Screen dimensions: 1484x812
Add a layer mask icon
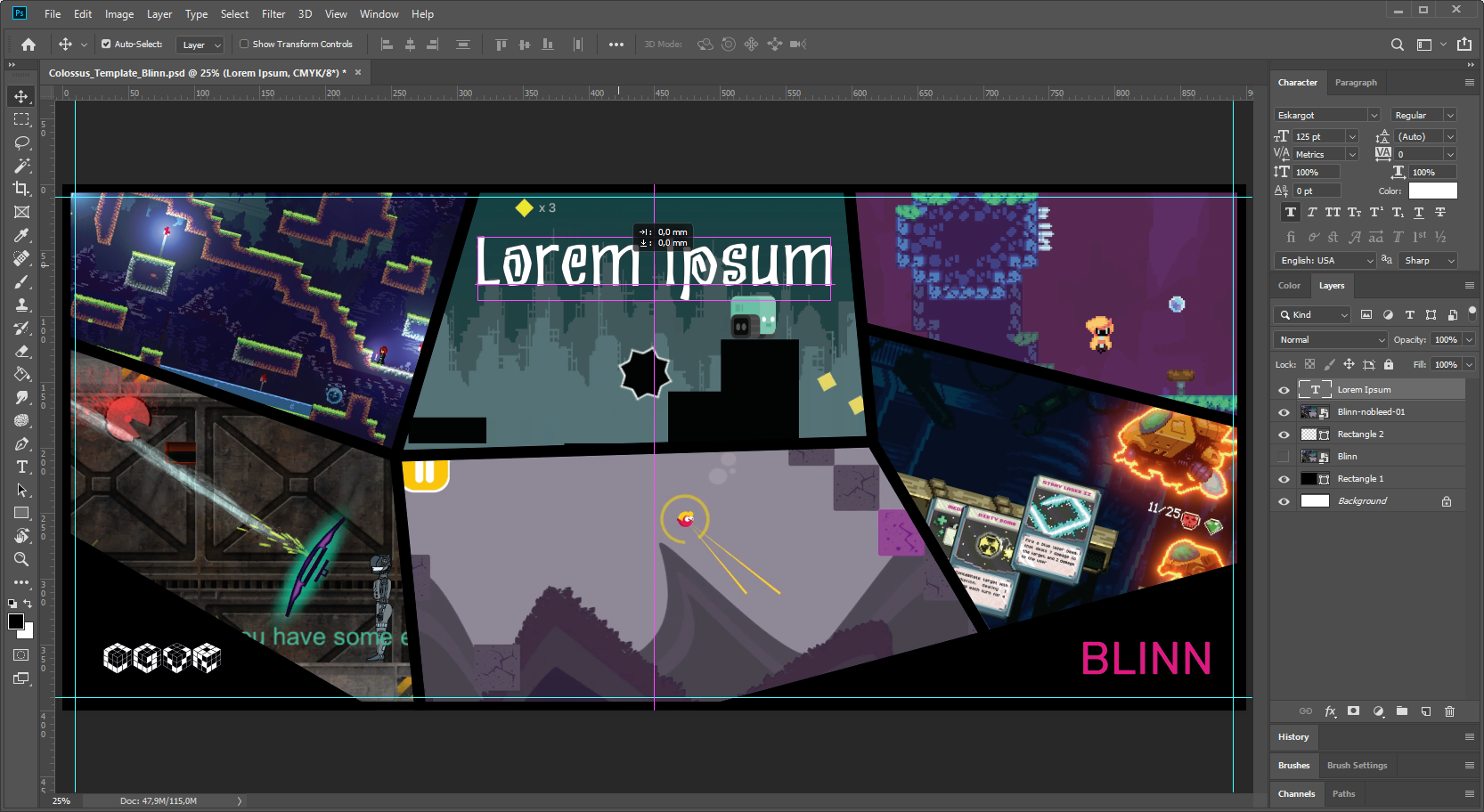pyautogui.click(x=1354, y=711)
